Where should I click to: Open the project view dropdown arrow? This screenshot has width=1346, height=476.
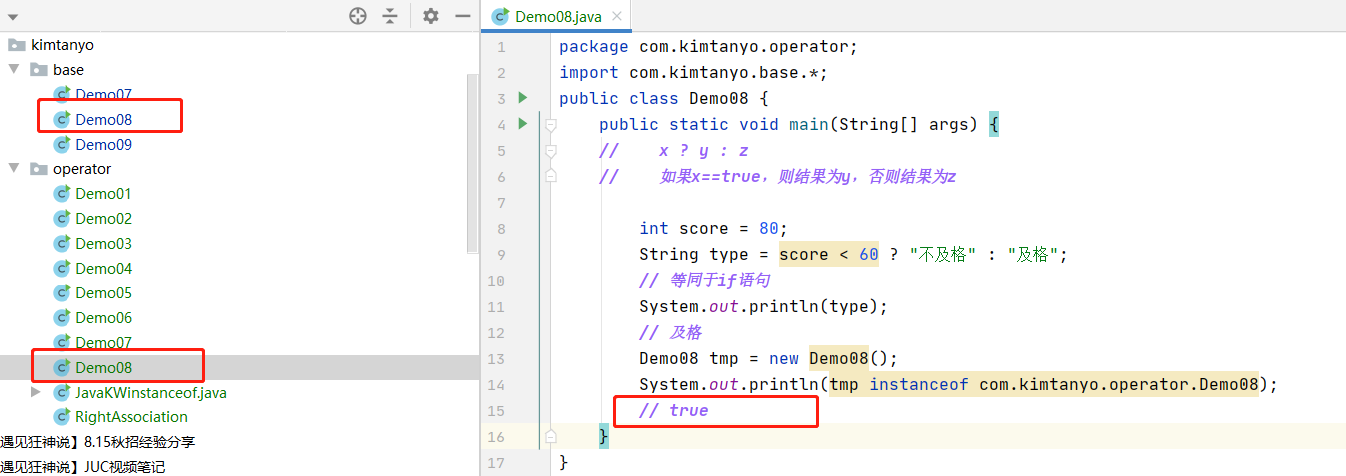pos(12,18)
